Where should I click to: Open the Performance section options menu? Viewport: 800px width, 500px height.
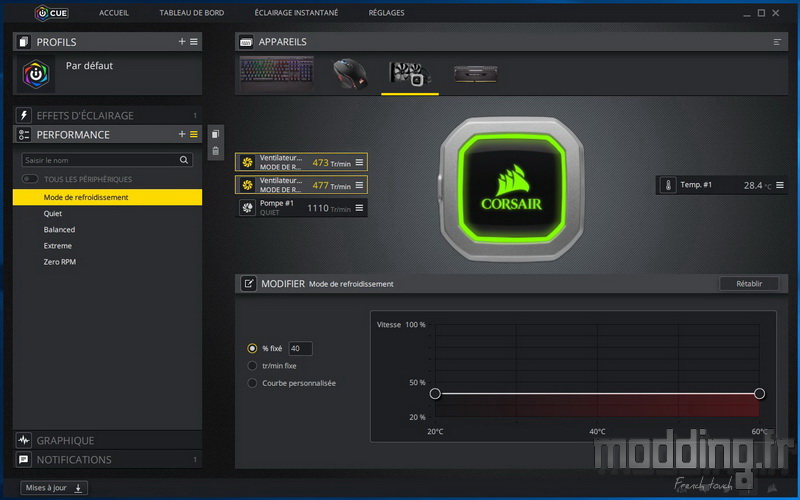[194, 134]
